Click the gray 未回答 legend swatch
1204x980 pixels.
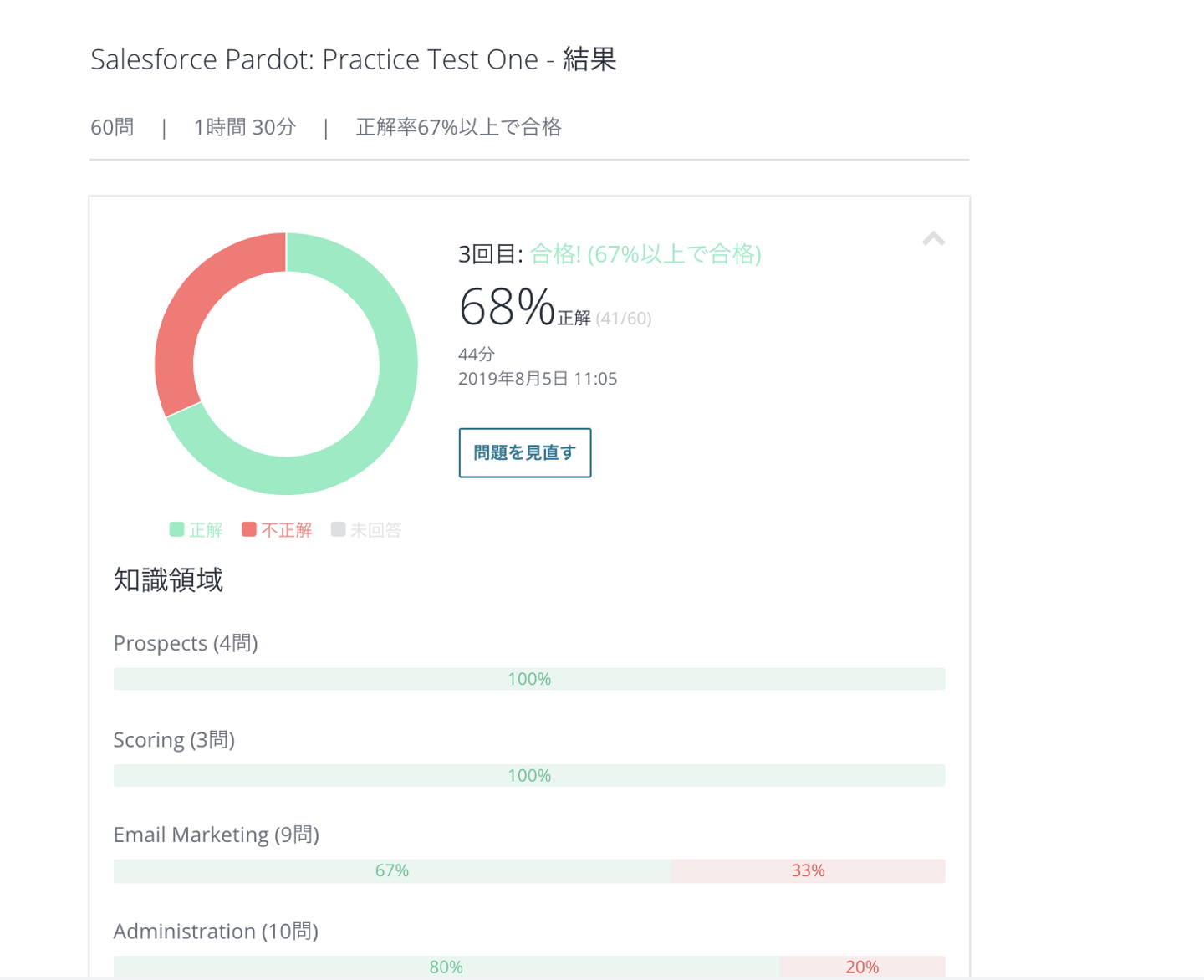tap(338, 529)
